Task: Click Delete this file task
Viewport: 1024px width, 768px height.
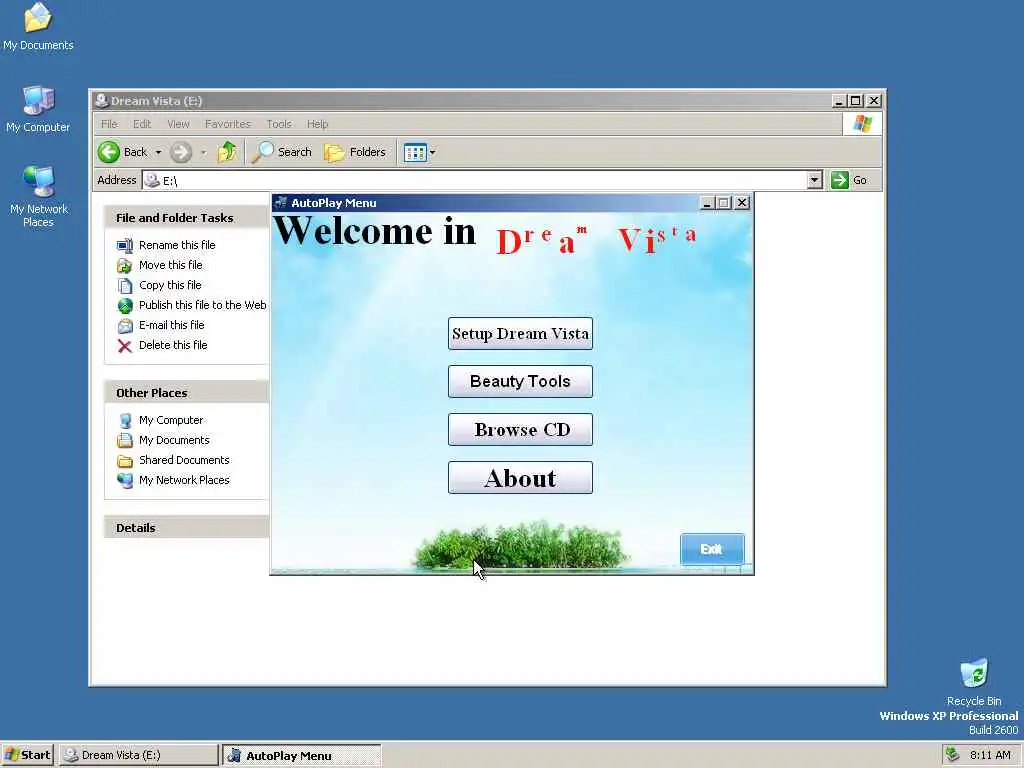Action: pos(173,345)
